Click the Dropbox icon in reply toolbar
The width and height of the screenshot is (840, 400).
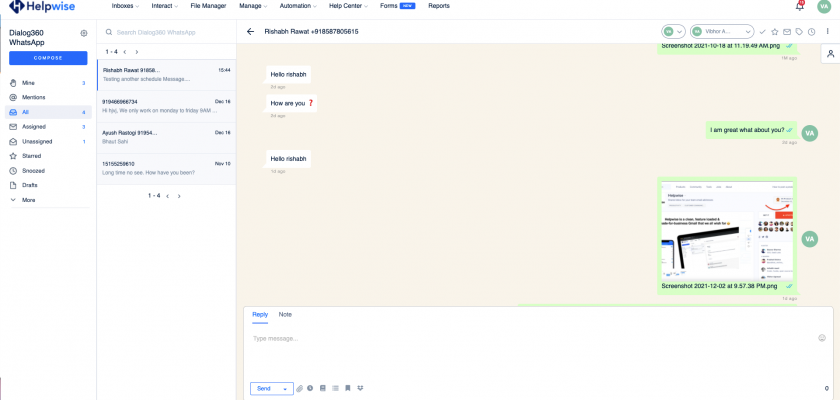pos(360,388)
